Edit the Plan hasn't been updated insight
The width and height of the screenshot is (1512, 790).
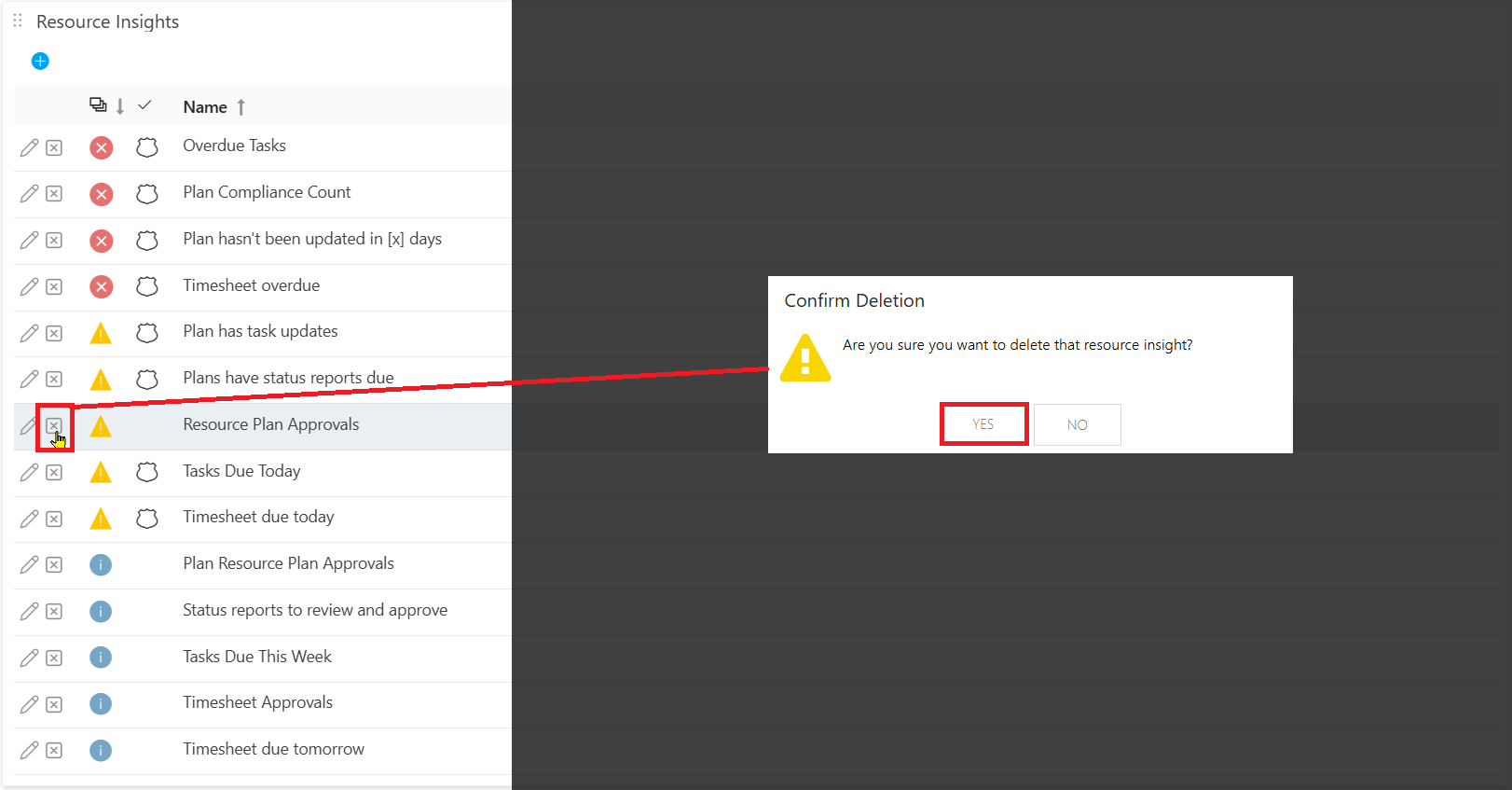(29, 240)
